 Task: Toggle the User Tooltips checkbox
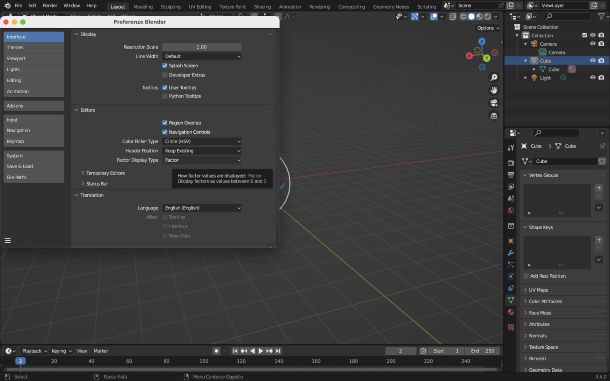165,88
